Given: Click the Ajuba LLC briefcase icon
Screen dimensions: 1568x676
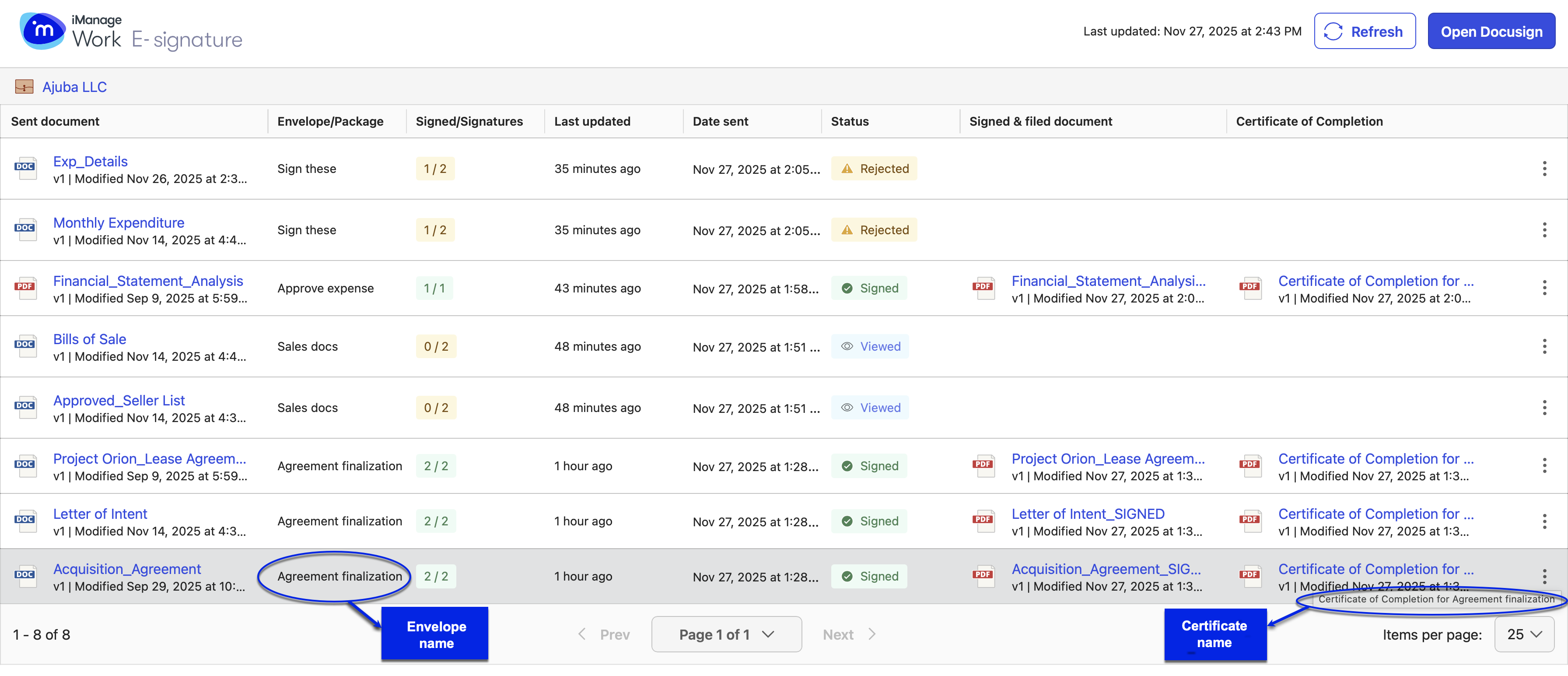Looking at the screenshot, I should (24, 87).
